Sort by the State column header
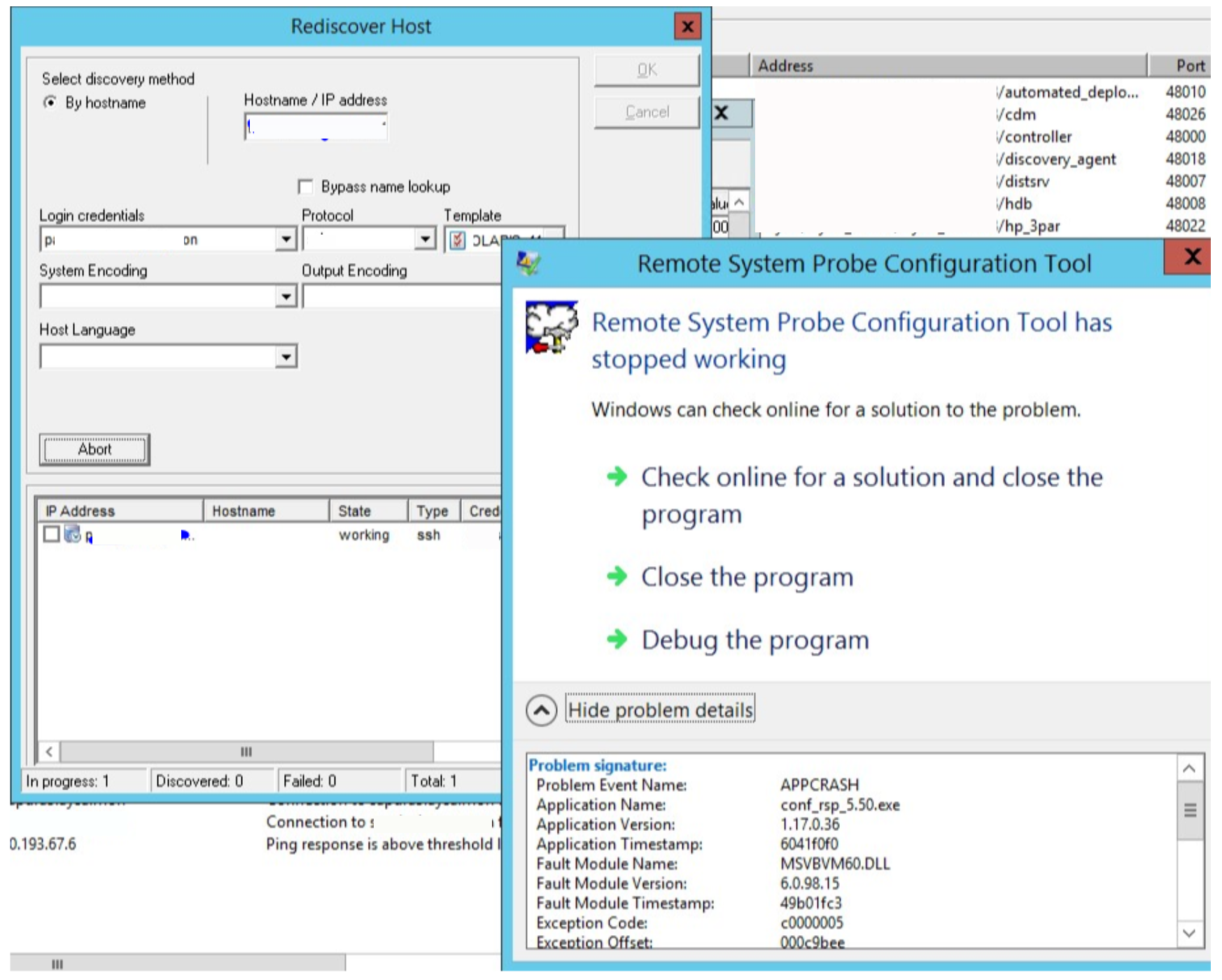The width and height of the screenshot is (1222, 980). tap(367, 511)
